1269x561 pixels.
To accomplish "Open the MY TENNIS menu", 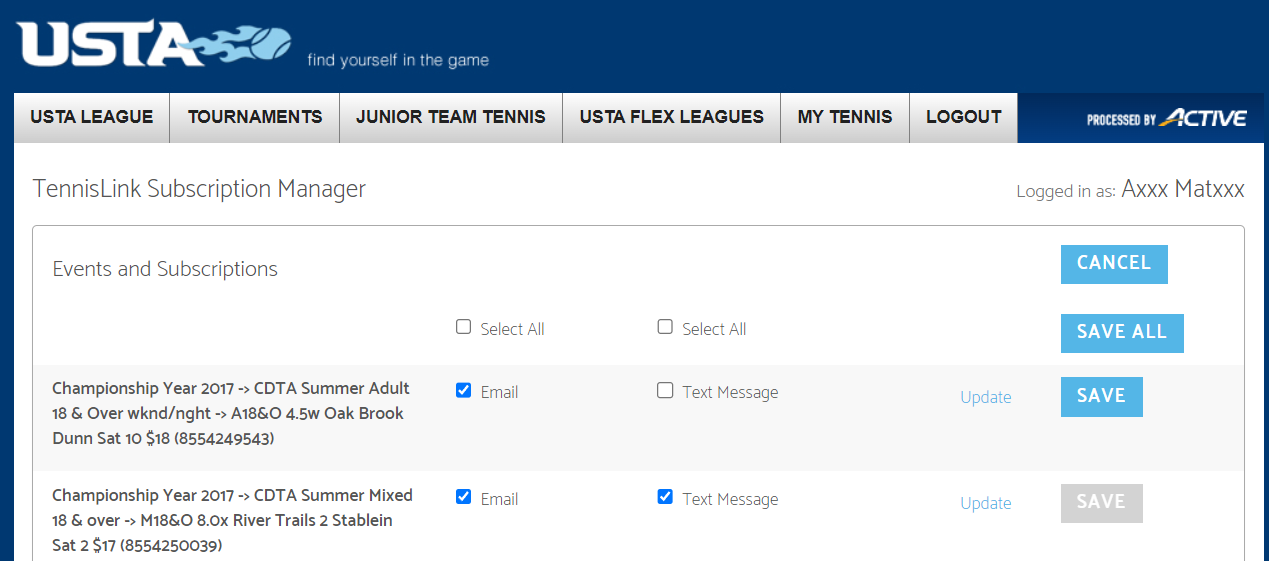I will pos(845,118).
